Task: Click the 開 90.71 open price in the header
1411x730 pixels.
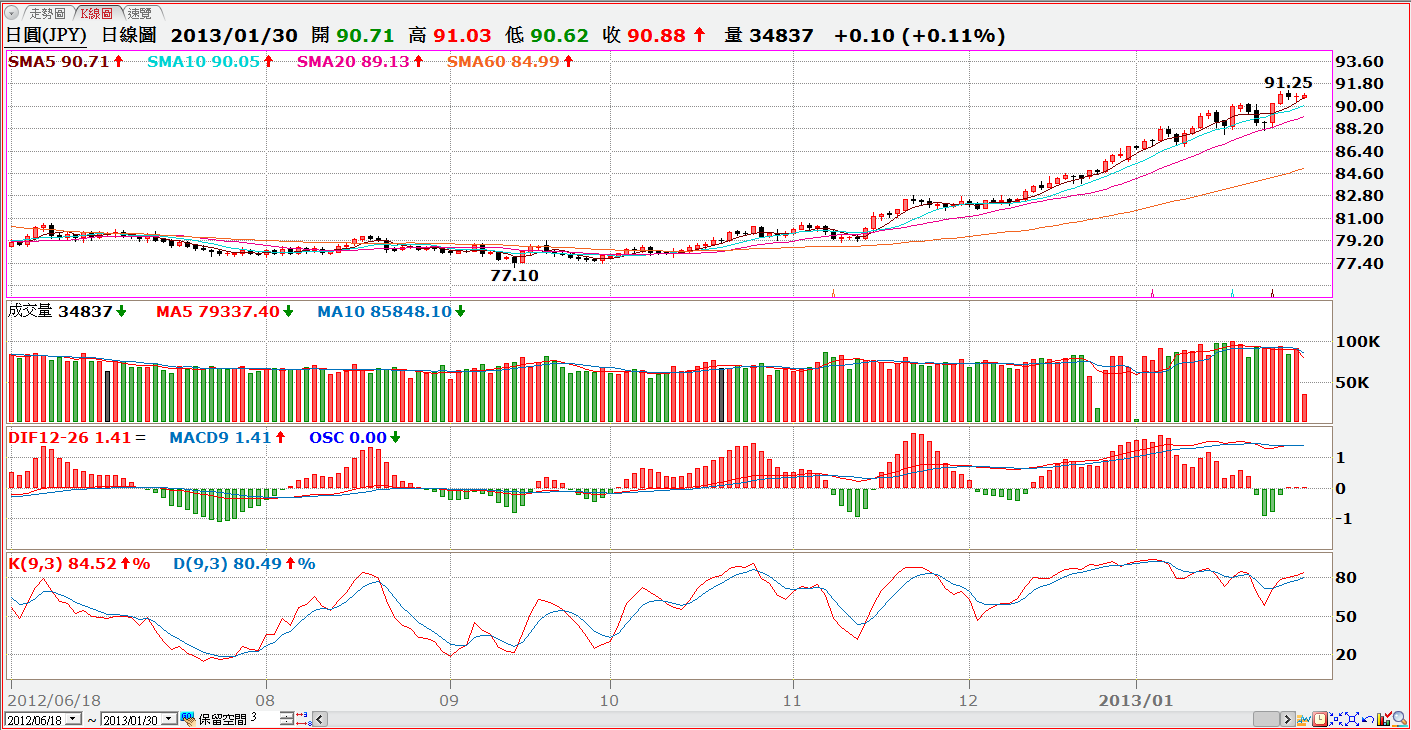Action: tap(353, 35)
